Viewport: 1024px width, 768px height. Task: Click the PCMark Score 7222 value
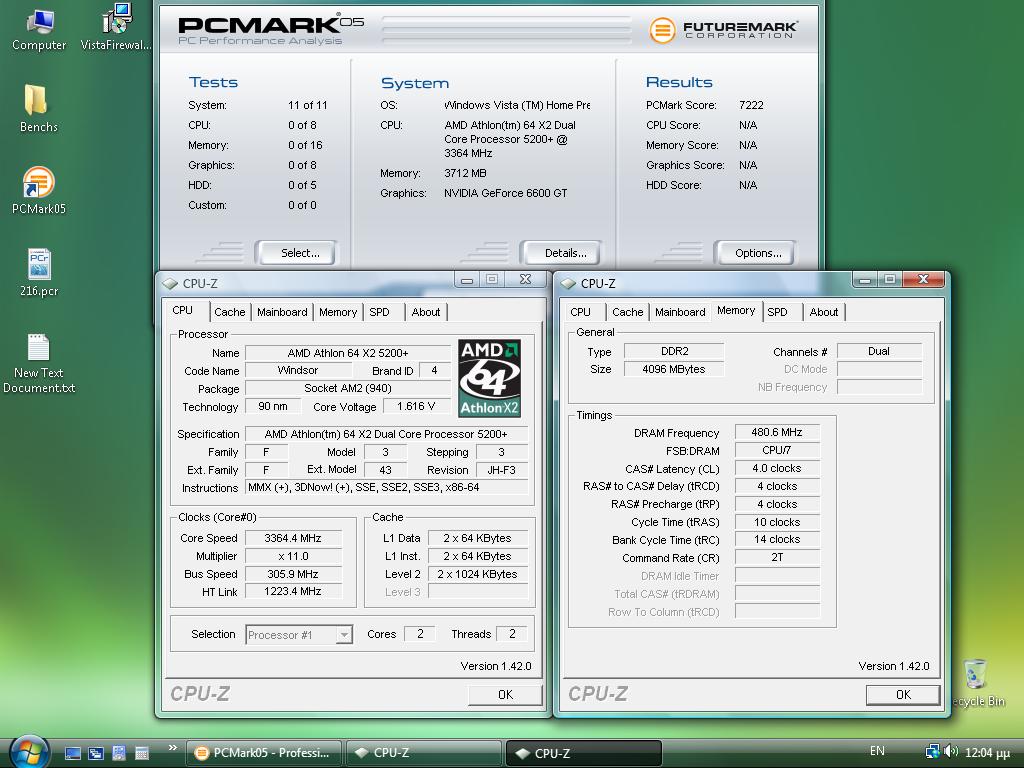751,105
